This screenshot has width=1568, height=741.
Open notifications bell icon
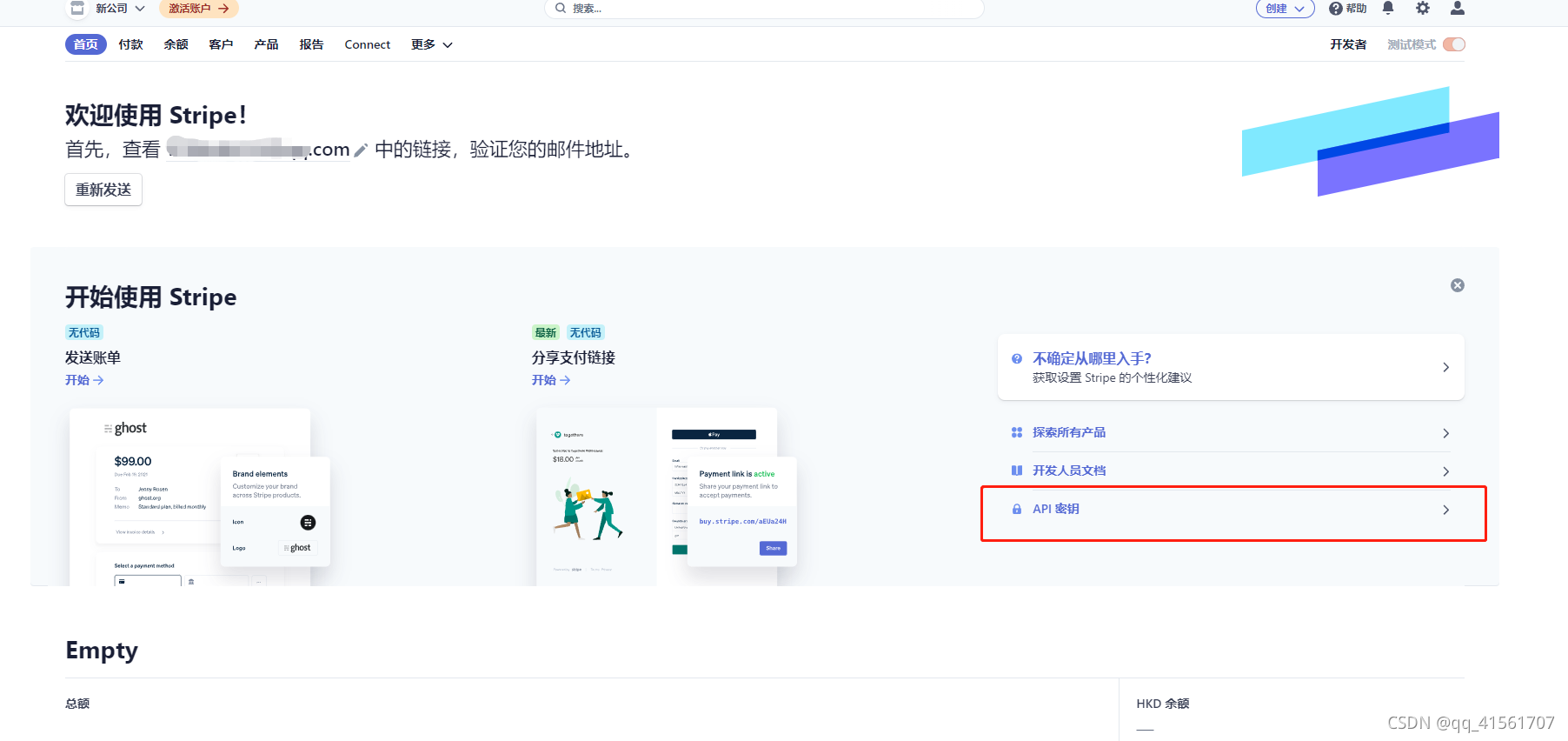1388,9
